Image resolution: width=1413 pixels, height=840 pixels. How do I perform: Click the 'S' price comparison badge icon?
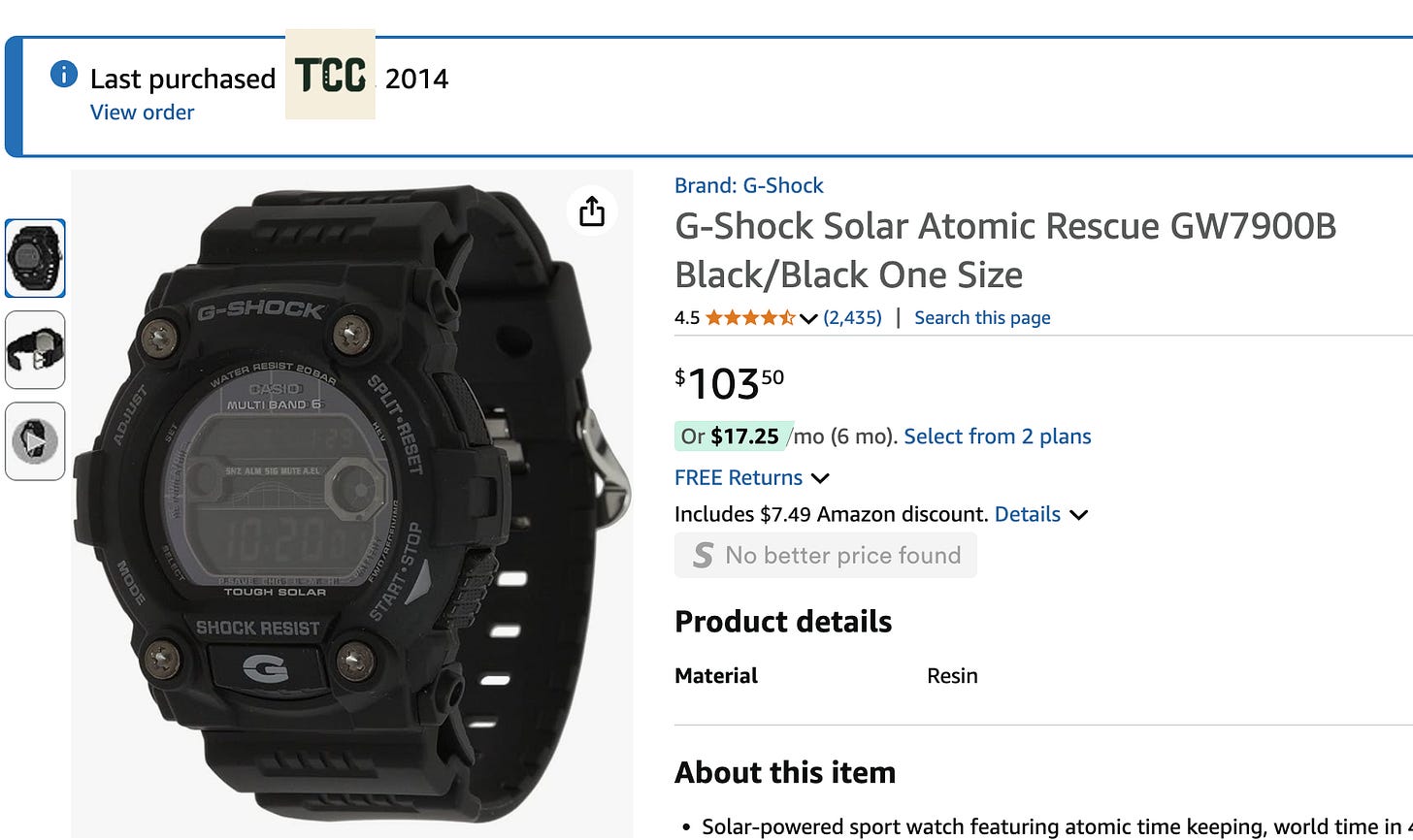click(701, 555)
